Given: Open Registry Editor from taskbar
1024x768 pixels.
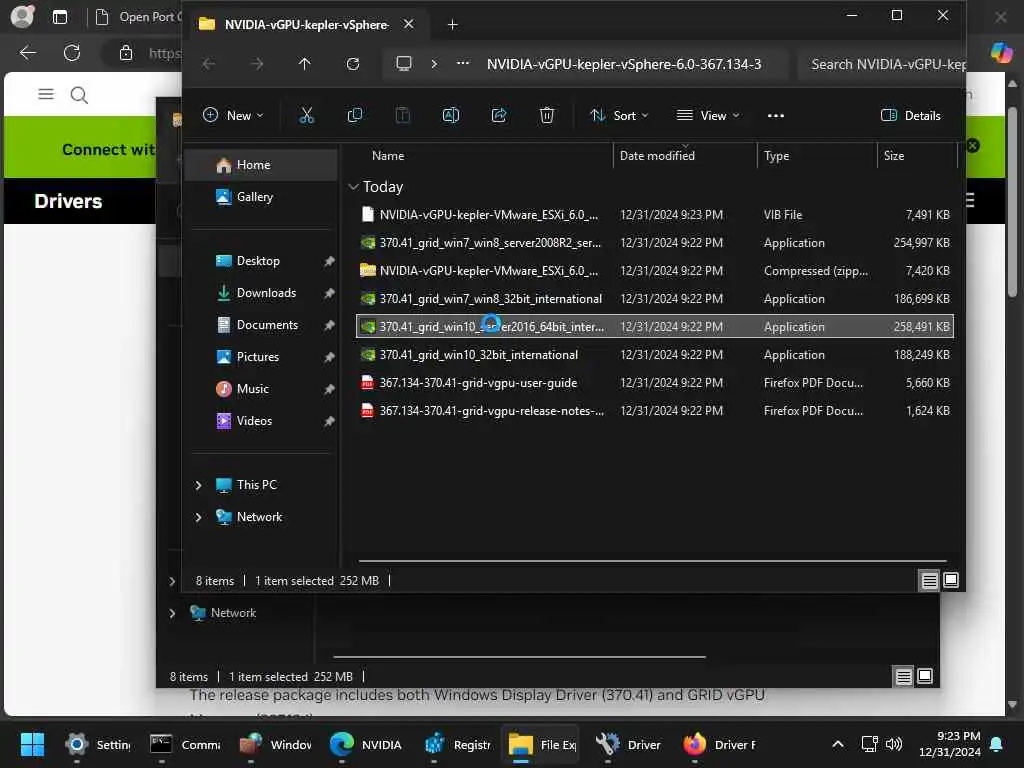Looking at the screenshot, I should click(x=457, y=744).
